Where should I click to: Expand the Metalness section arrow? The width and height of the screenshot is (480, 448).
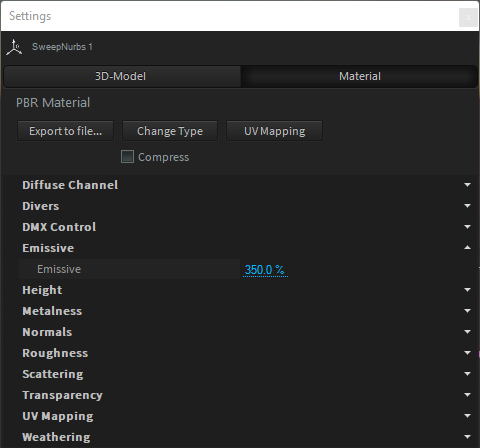tap(467, 311)
